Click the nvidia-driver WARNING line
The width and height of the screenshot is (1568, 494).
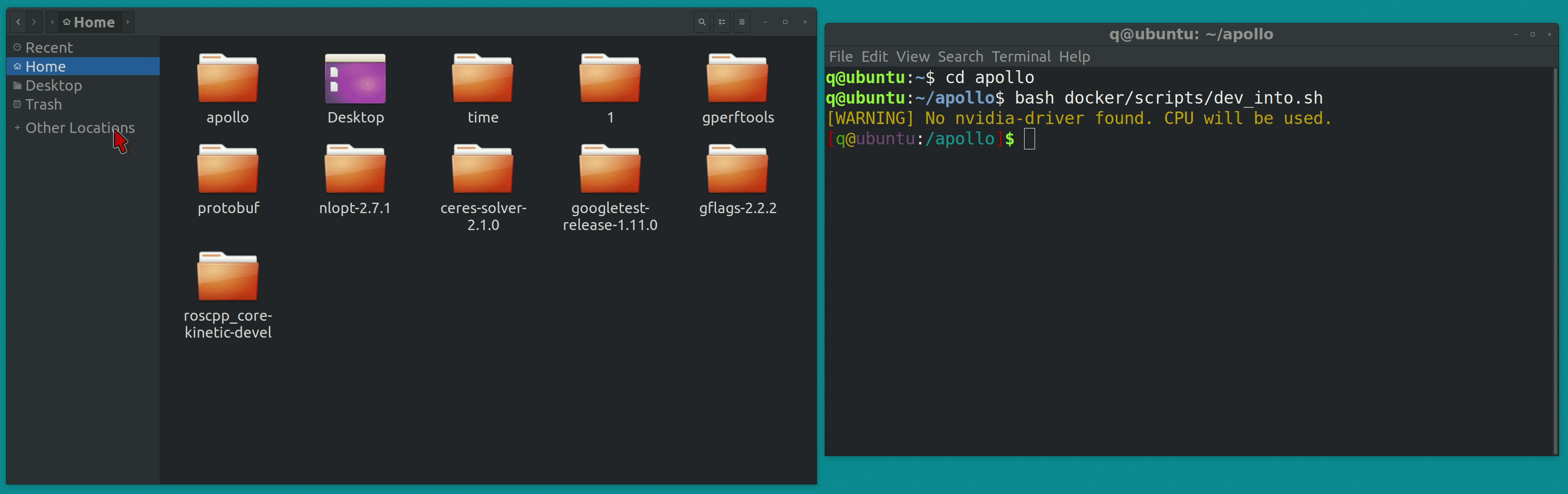coord(1079,118)
